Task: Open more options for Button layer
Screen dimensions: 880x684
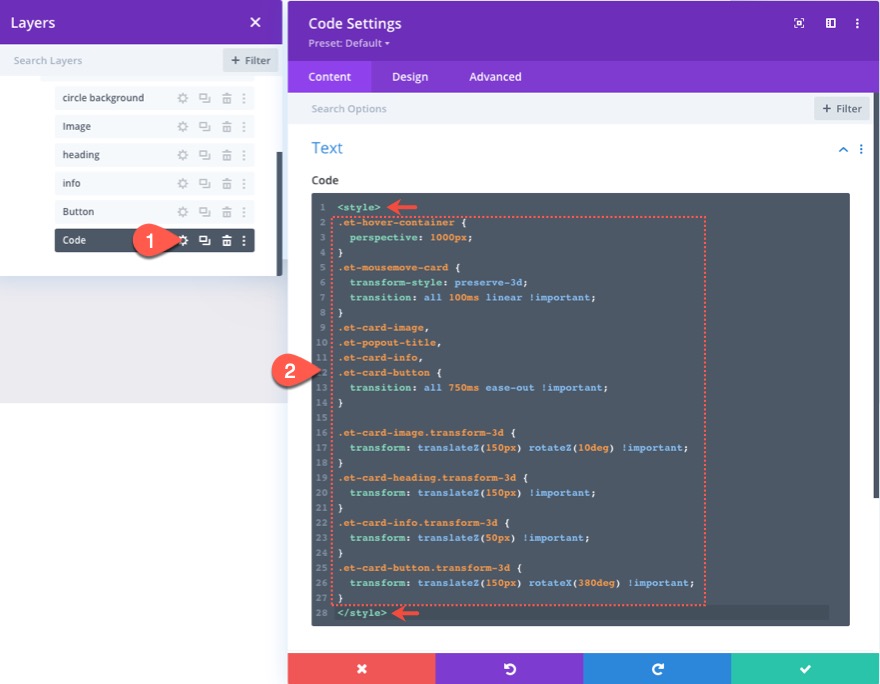Action: coord(244,212)
